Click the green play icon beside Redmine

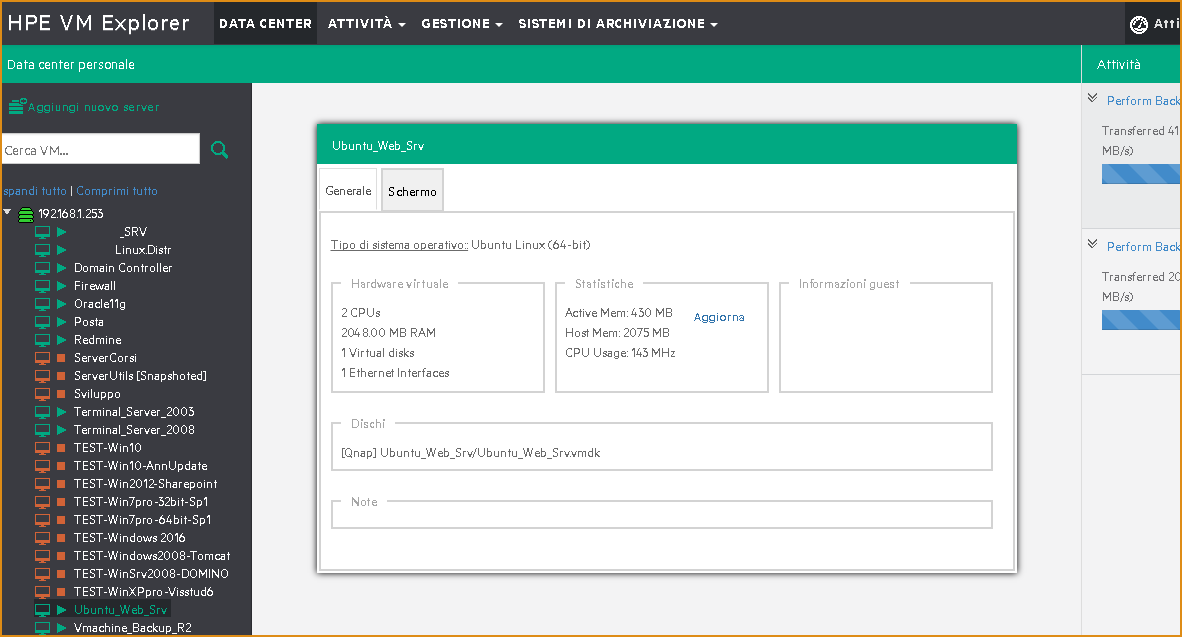pyautogui.click(x=62, y=340)
